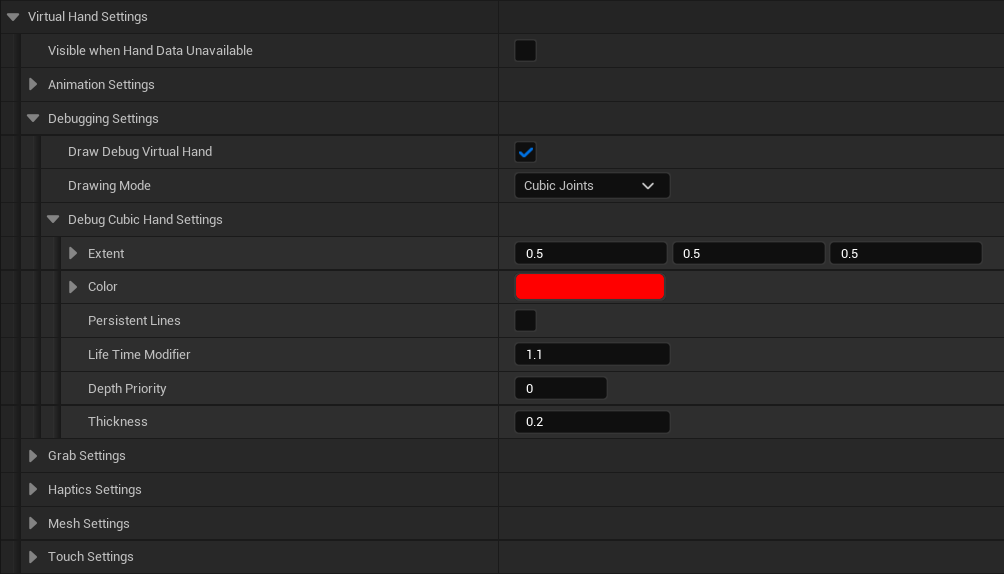Expand the Extent property arrow
The height and width of the screenshot is (574, 1004).
tap(73, 254)
